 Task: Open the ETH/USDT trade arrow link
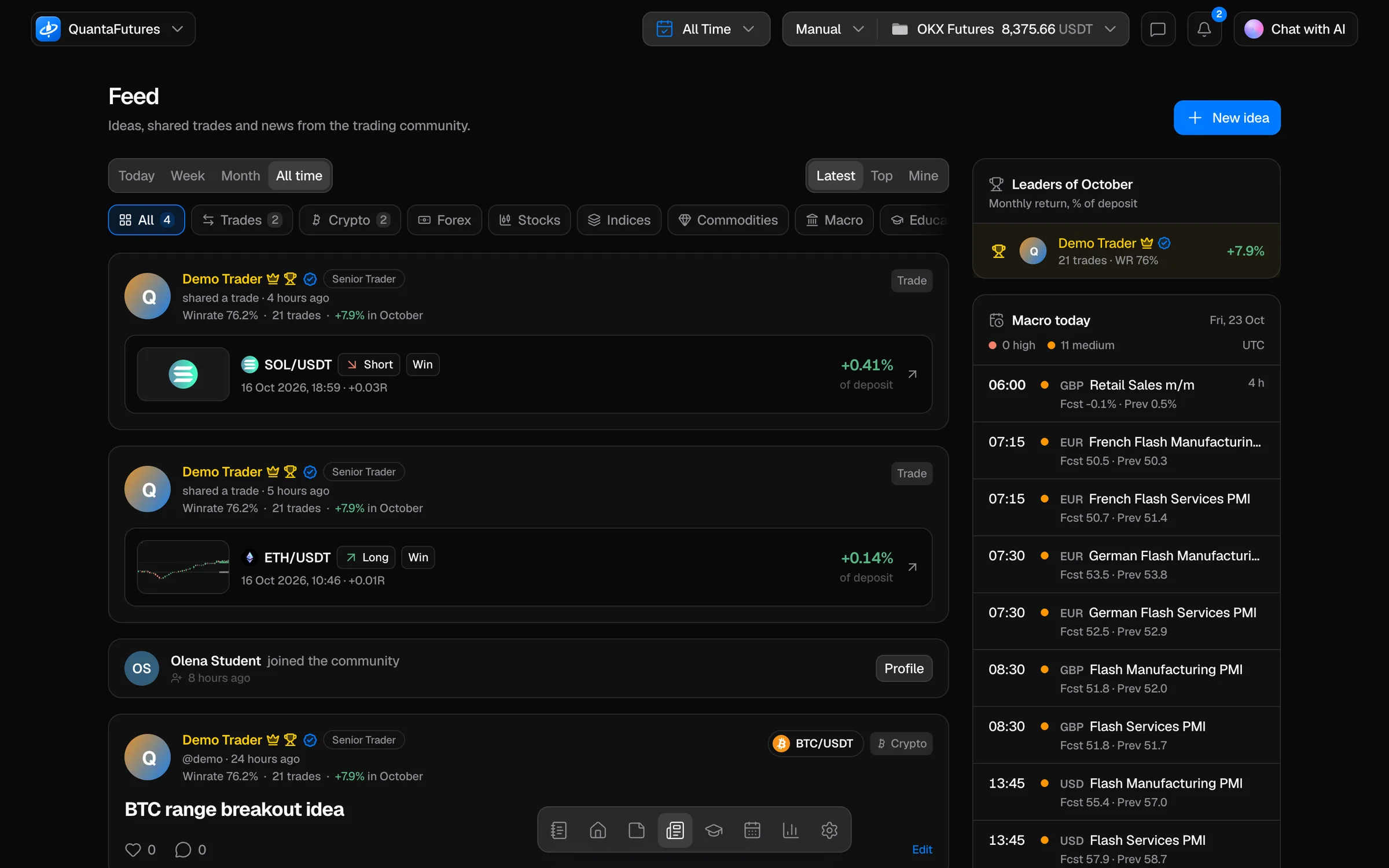tap(913, 567)
